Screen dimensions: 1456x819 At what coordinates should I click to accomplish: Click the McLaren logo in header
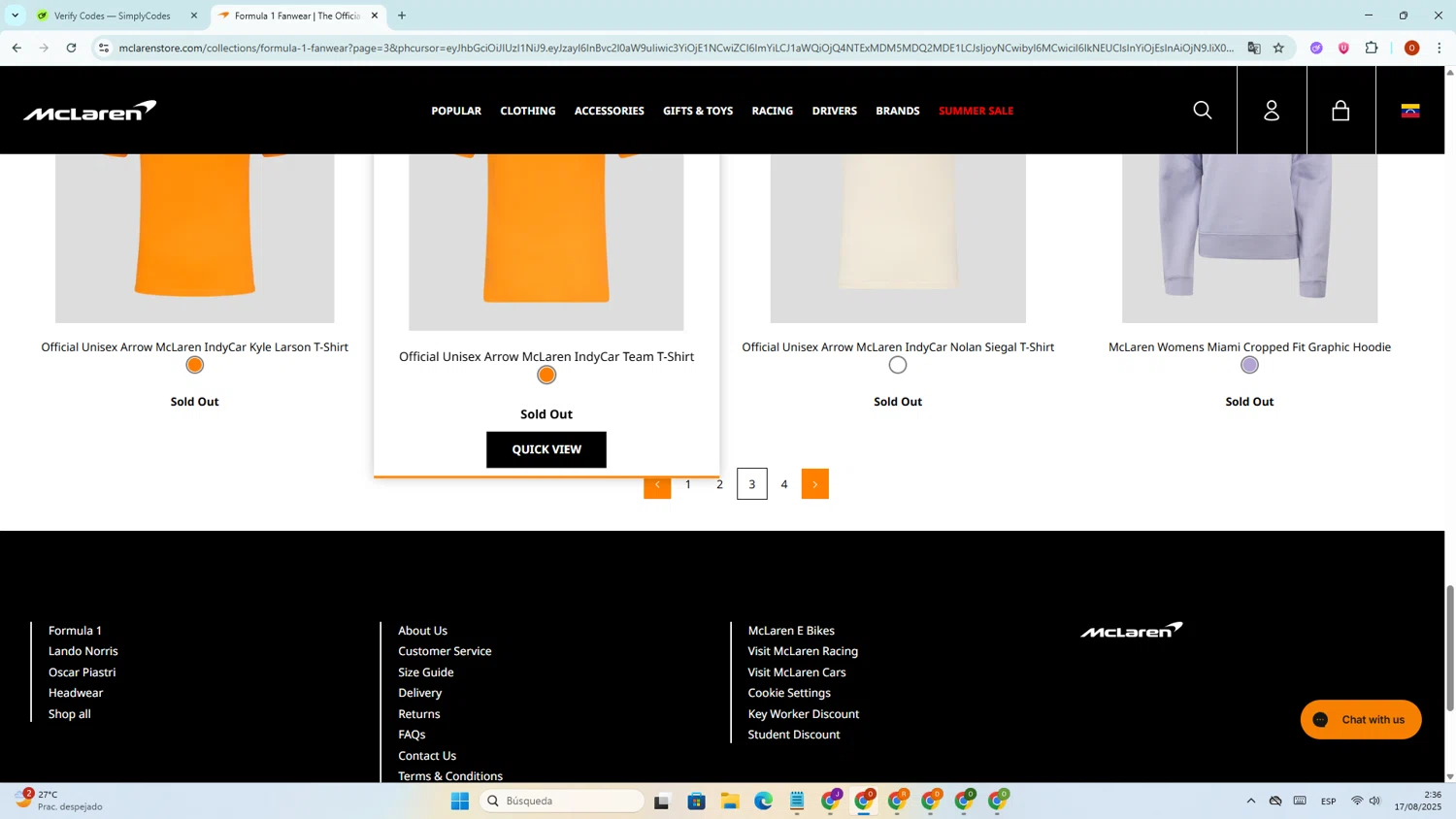(89, 111)
